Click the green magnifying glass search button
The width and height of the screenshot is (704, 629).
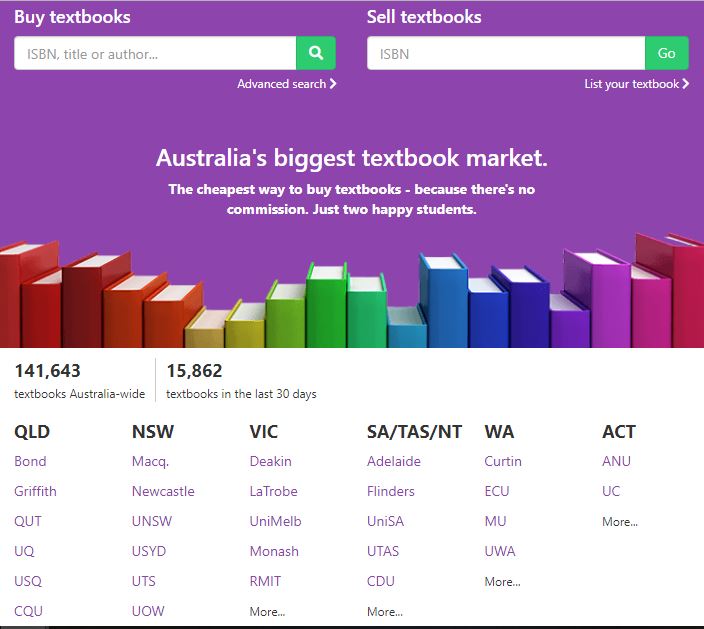point(316,53)
